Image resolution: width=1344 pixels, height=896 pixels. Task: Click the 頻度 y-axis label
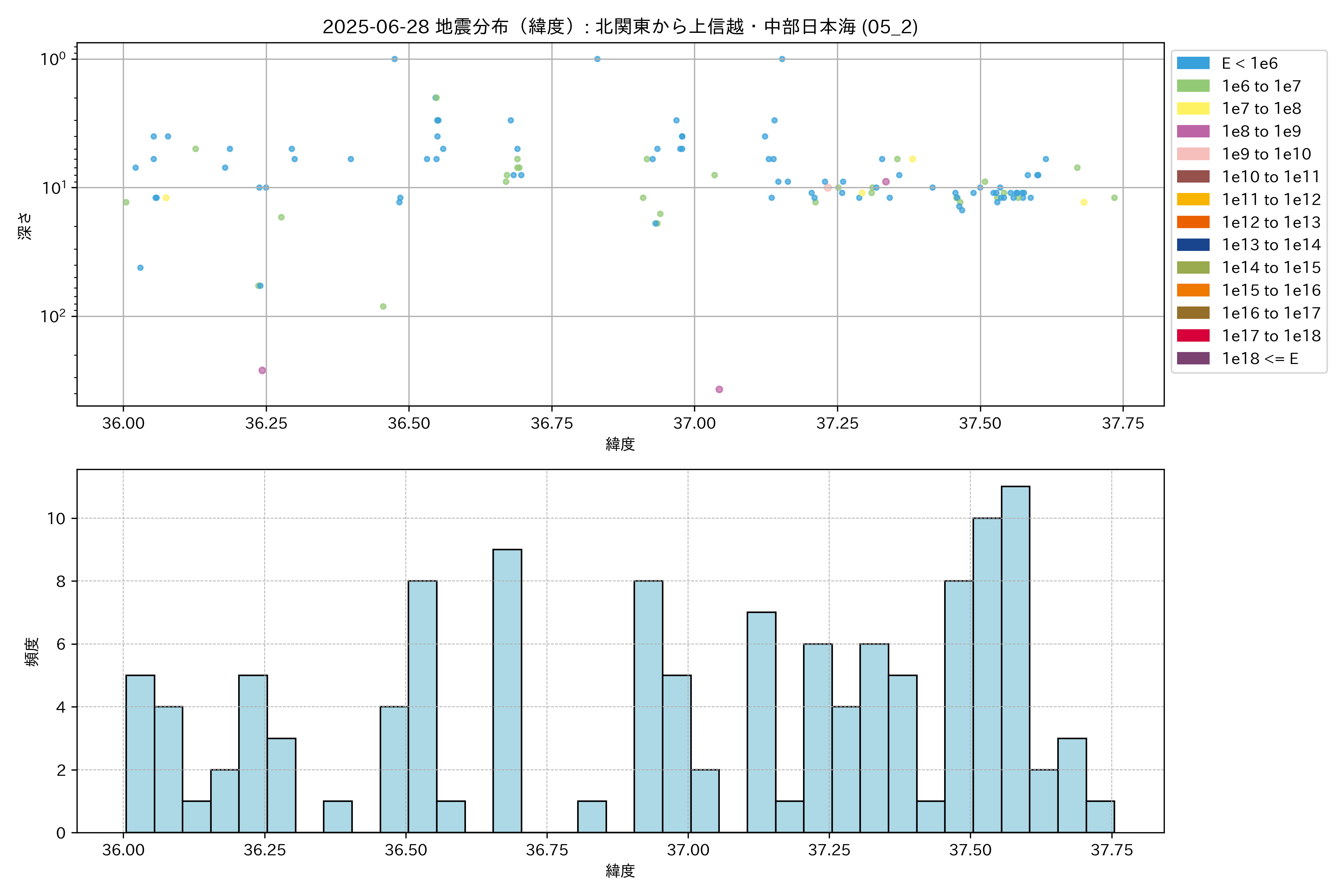click(x=32, y=651)
